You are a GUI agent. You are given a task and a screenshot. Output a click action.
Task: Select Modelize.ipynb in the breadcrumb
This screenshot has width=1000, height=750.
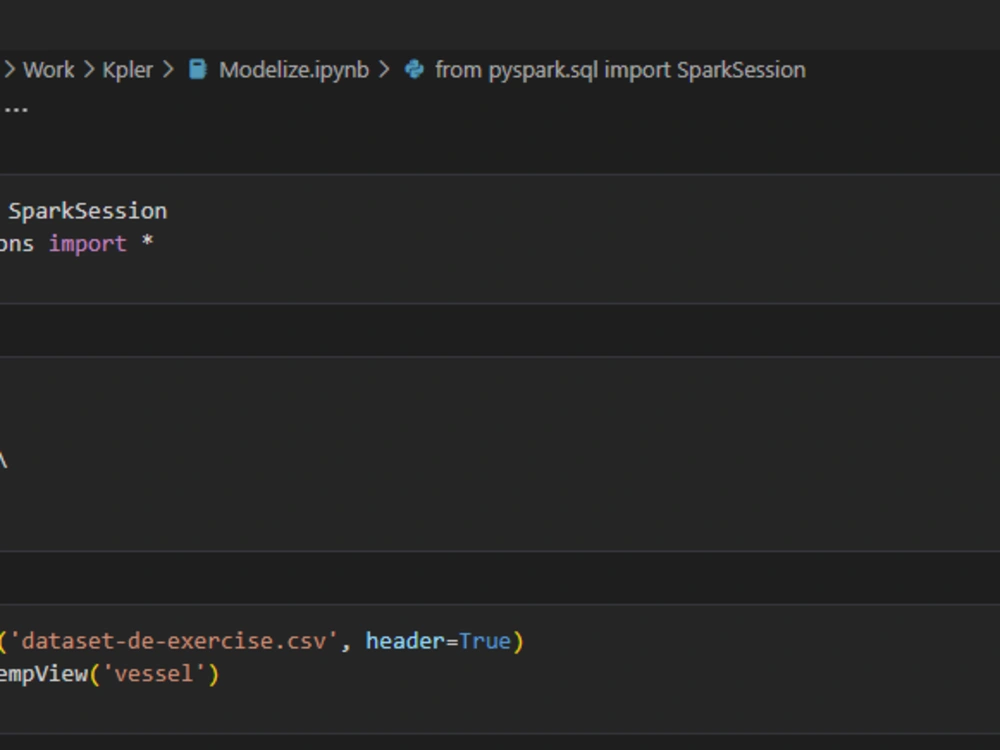(294, 70)
